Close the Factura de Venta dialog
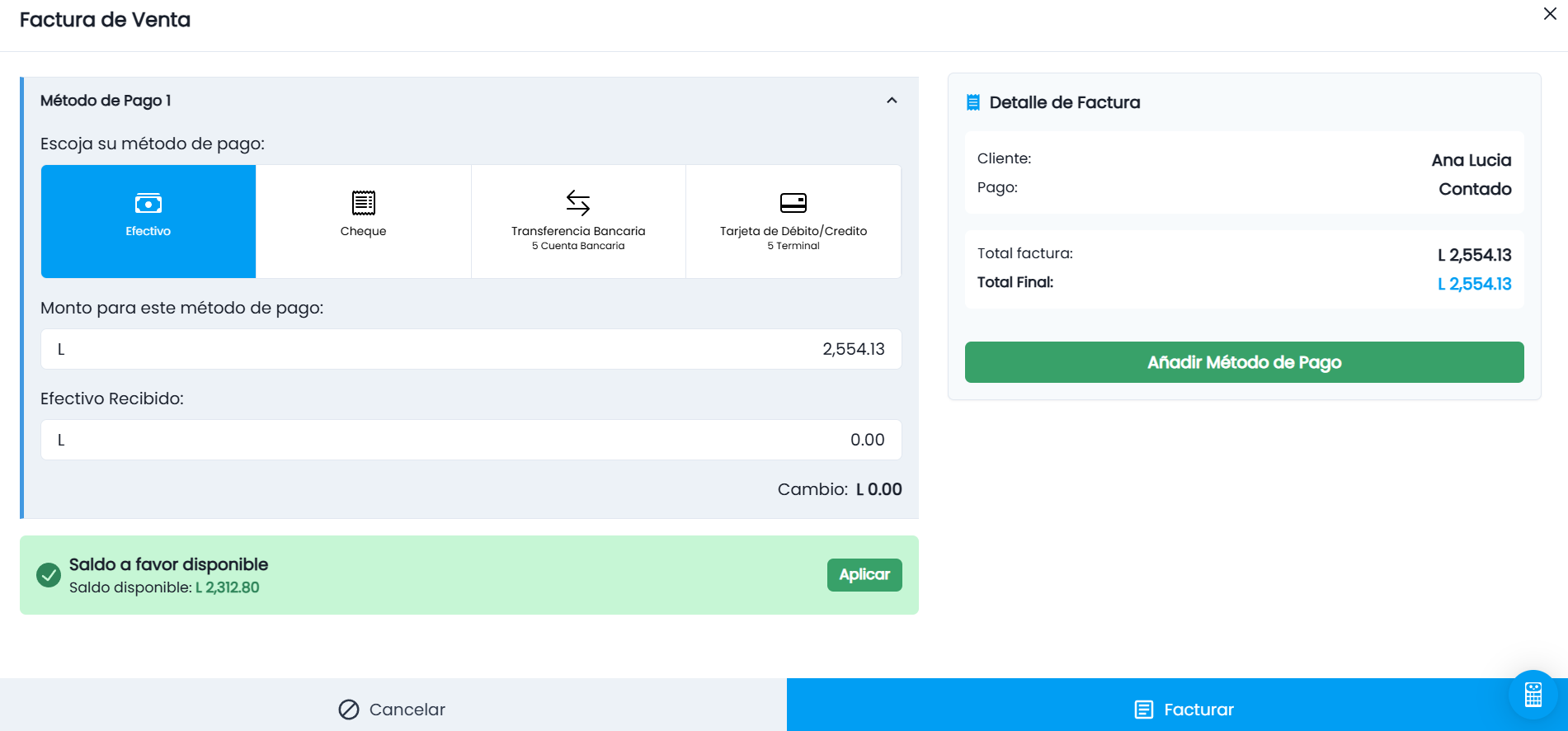The height and width of the screenshot is (731, 1568). pos(1550,14)
